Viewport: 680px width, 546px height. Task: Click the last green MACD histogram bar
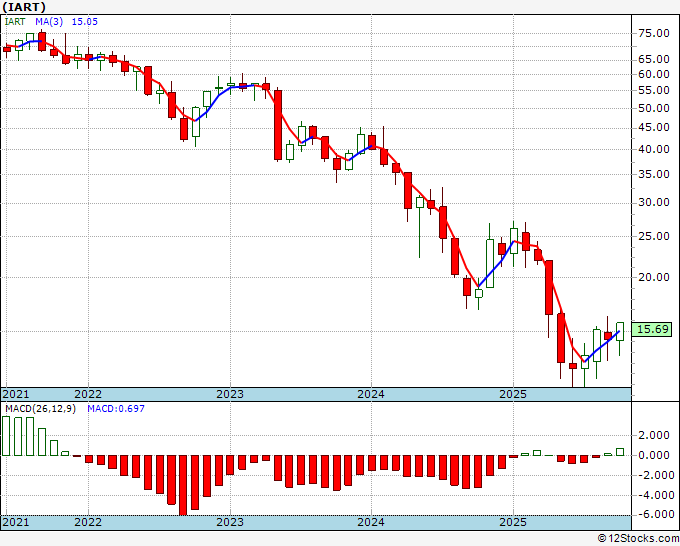coord(620,452)
